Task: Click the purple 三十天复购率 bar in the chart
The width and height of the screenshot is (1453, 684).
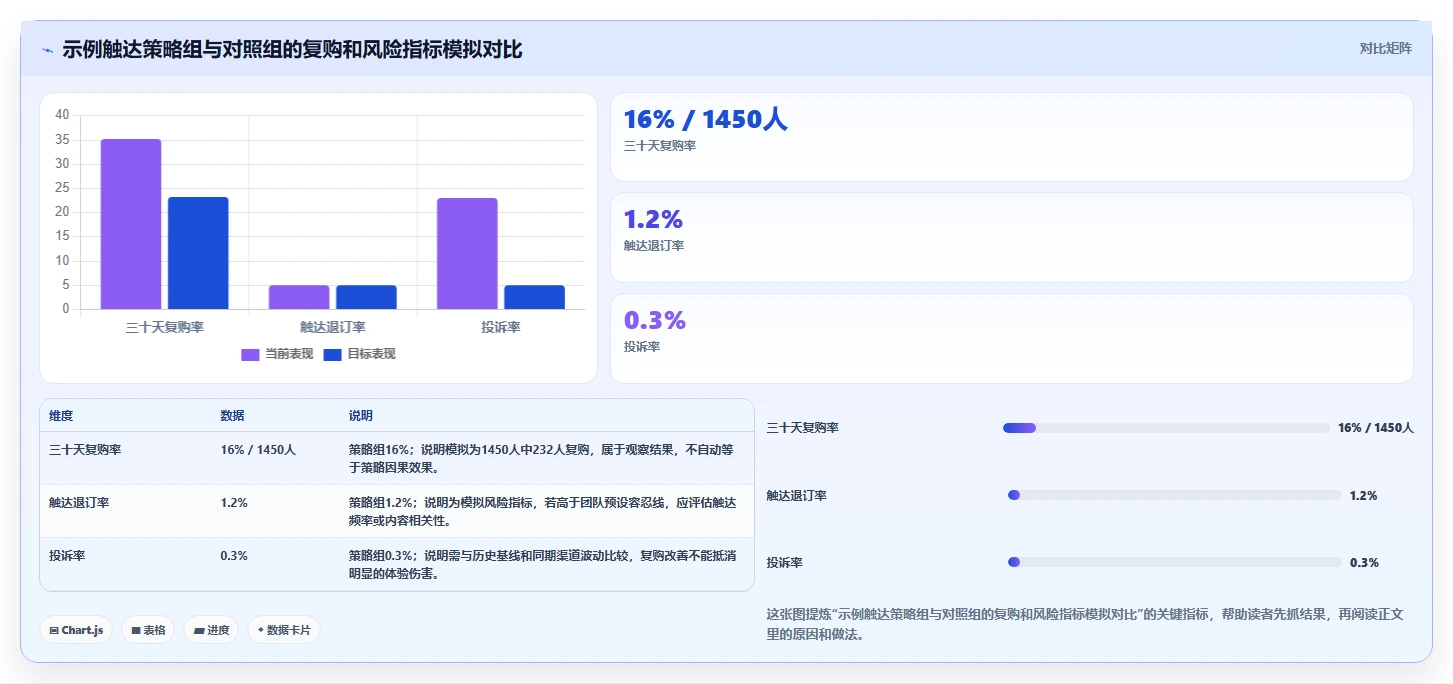Action: 131,224
